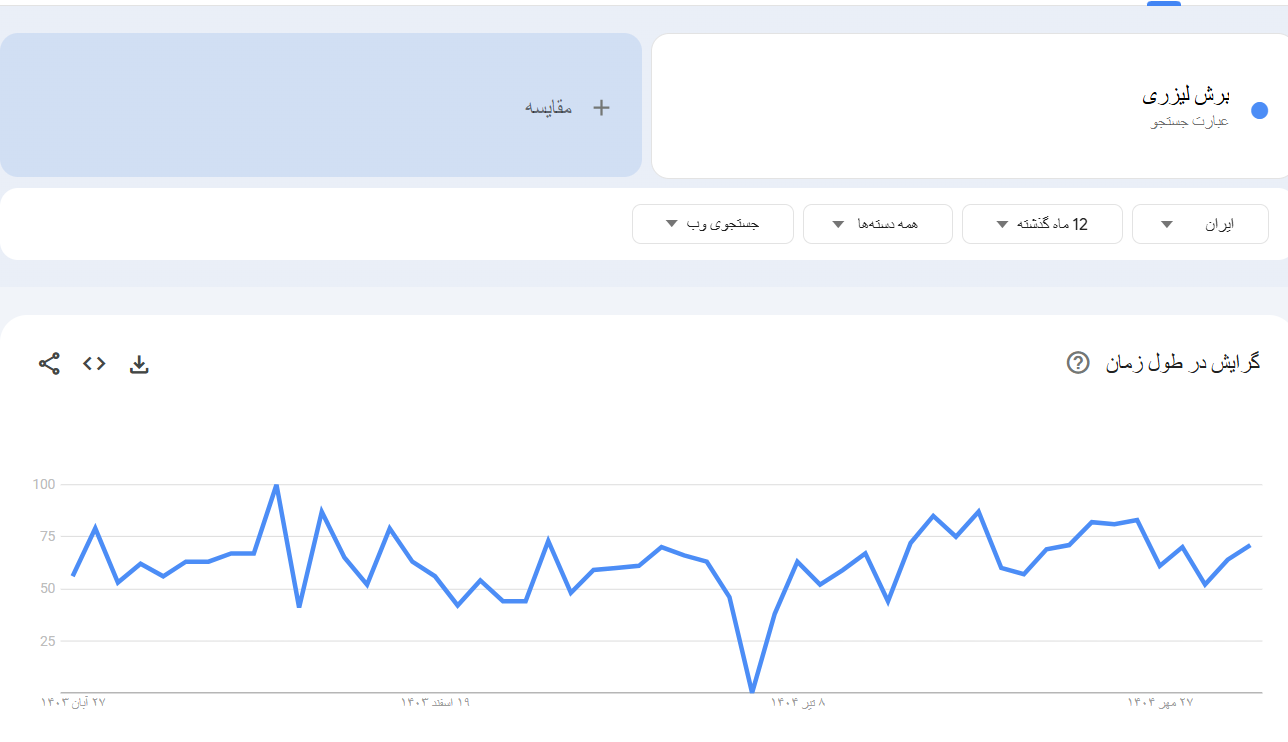Click the blue dot beside برش لیزری

tap(1260, 111)
